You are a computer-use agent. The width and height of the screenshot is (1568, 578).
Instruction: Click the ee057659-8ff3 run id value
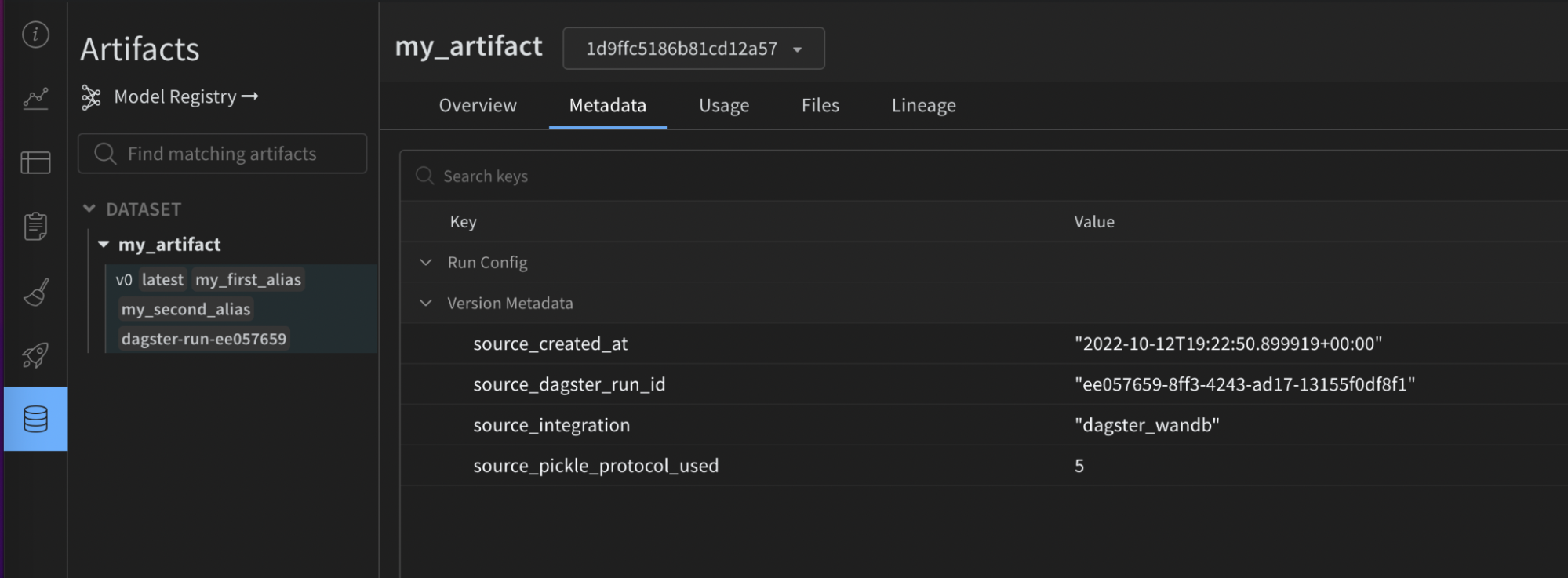pyautogui.click(x=1245, y=384)
